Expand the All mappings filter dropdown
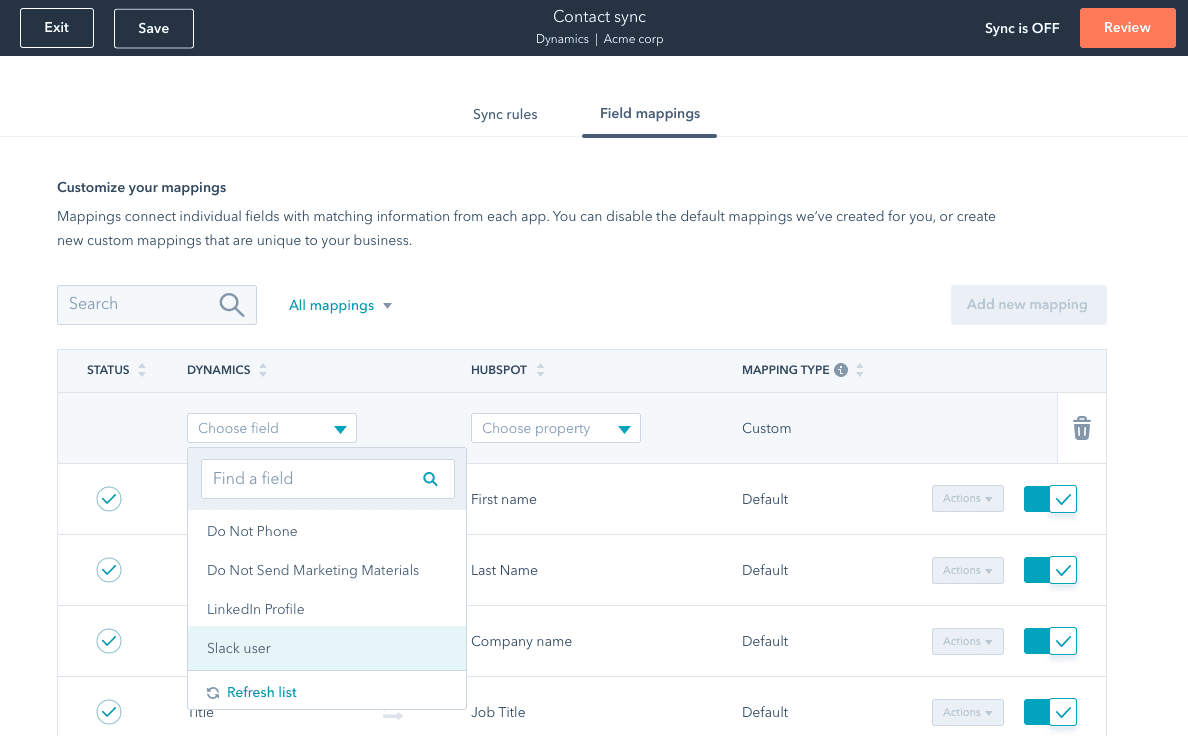Screen dimensions: 1188x736 tap(340, 305)
